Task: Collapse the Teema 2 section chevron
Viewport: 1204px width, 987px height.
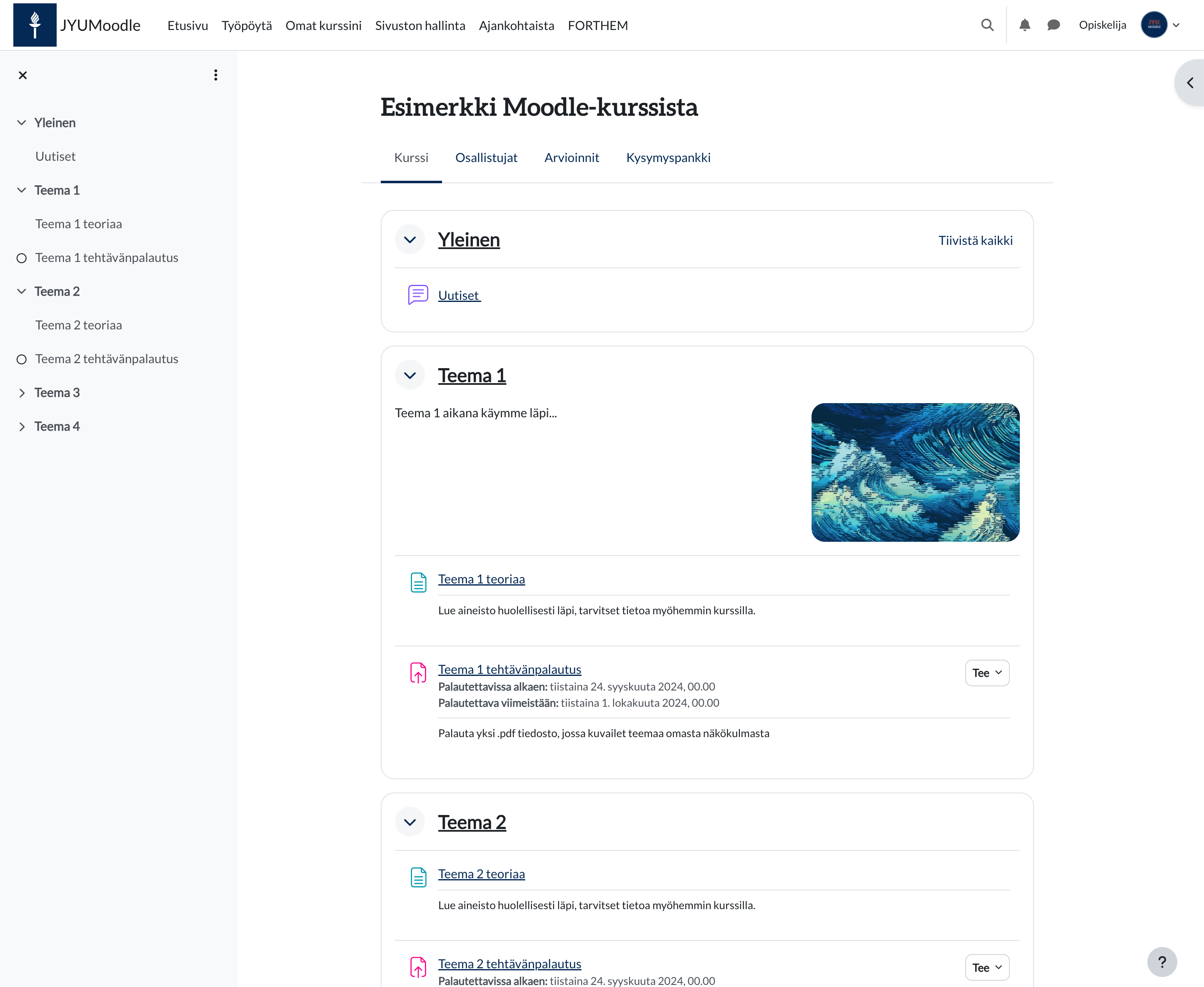Action: point(410,822)
